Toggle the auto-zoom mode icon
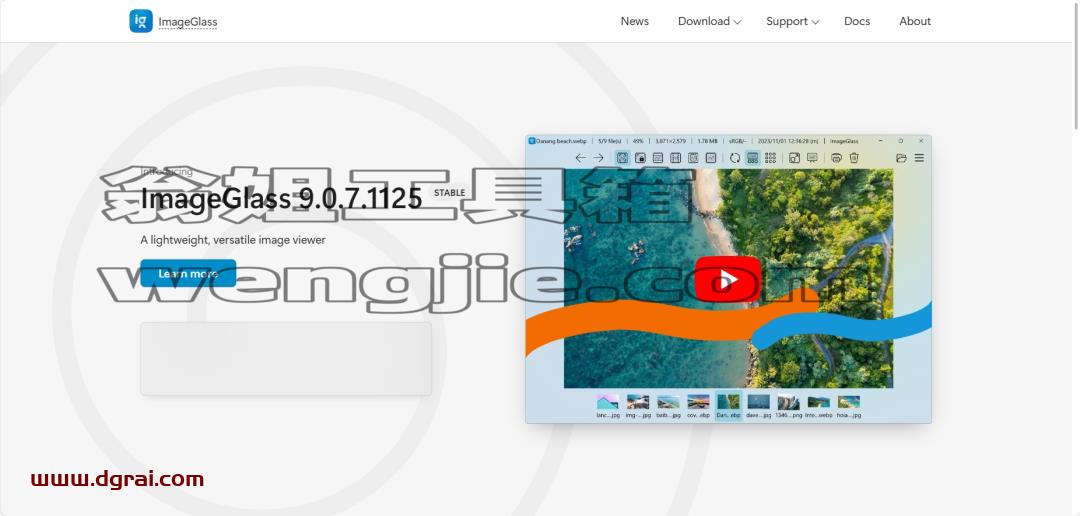1080x516 pixels. click(x=622, y=158)
